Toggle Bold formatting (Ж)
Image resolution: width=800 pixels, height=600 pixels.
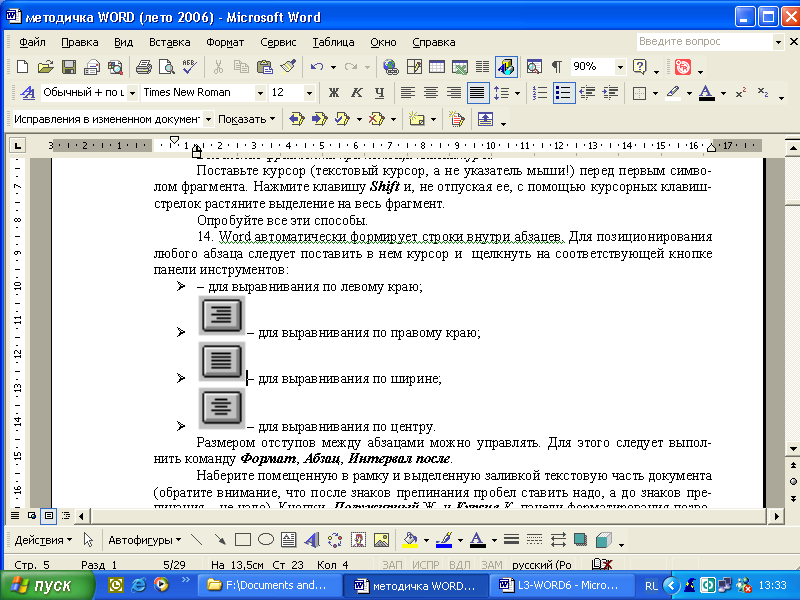[x=334, y=93]
